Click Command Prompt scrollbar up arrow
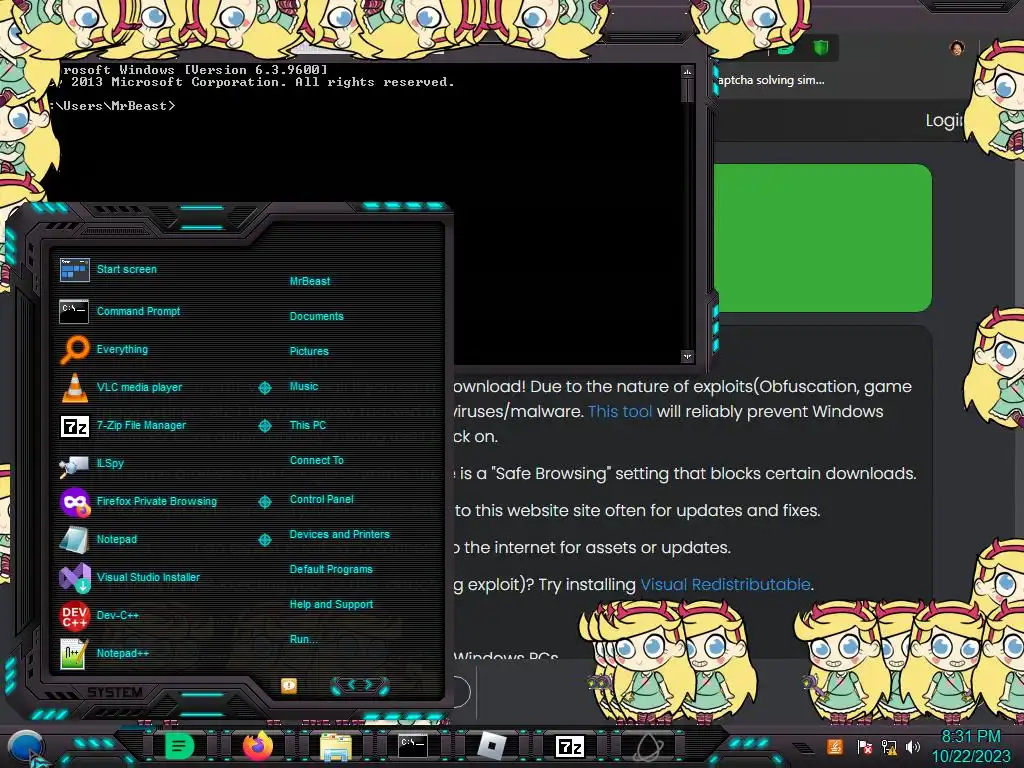The height and width of the screenshot is (768, 1024). [687, 71]
